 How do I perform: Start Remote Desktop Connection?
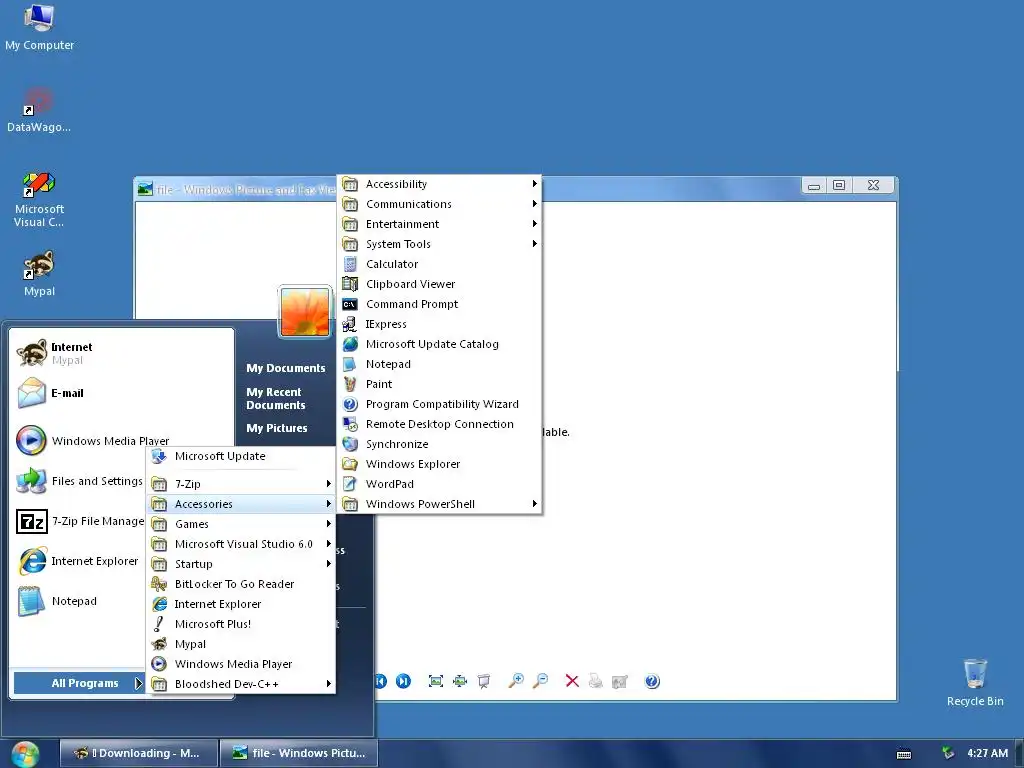click(x=440, y=424)
